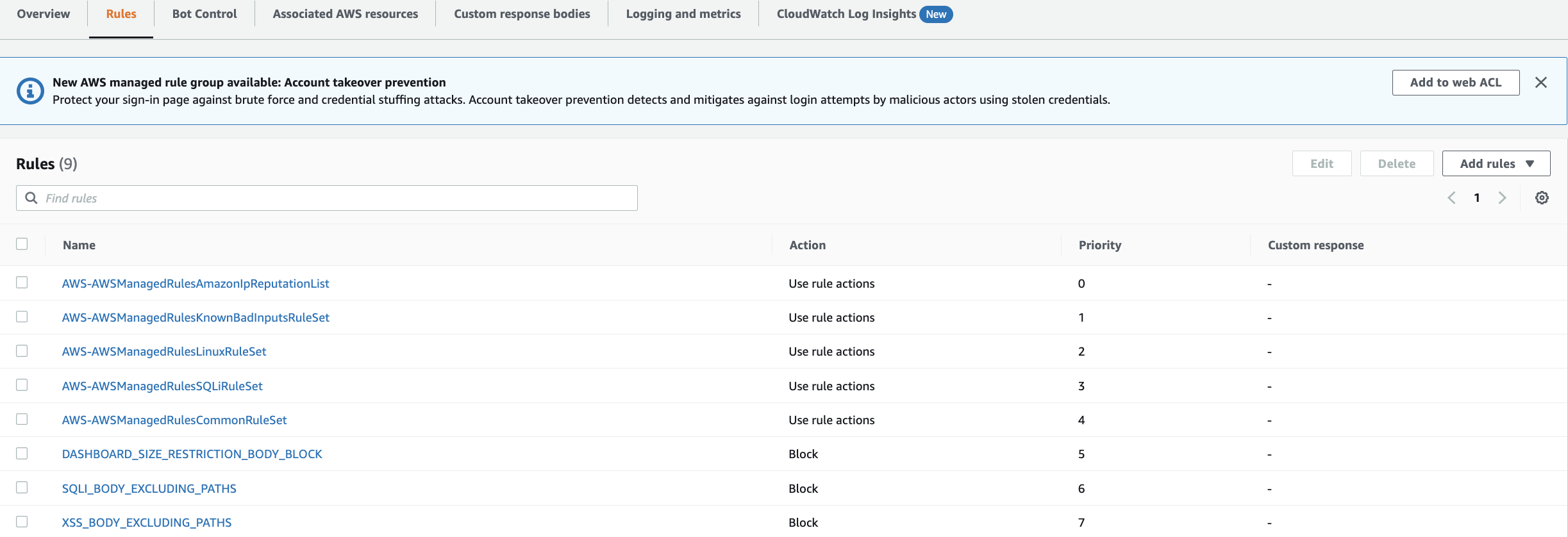Click the Add to web ACL button
The width and height of the screenshot is (1568, 537).
1456,83
